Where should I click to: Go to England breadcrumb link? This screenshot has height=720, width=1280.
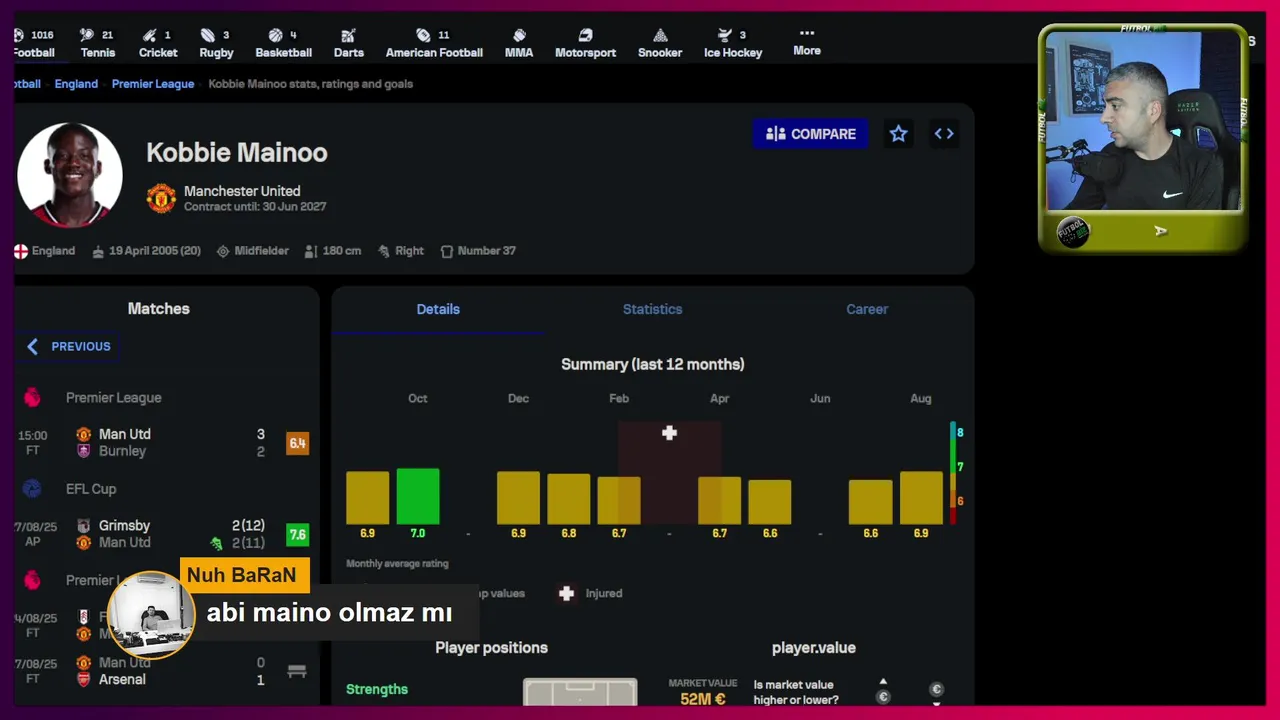76,84
